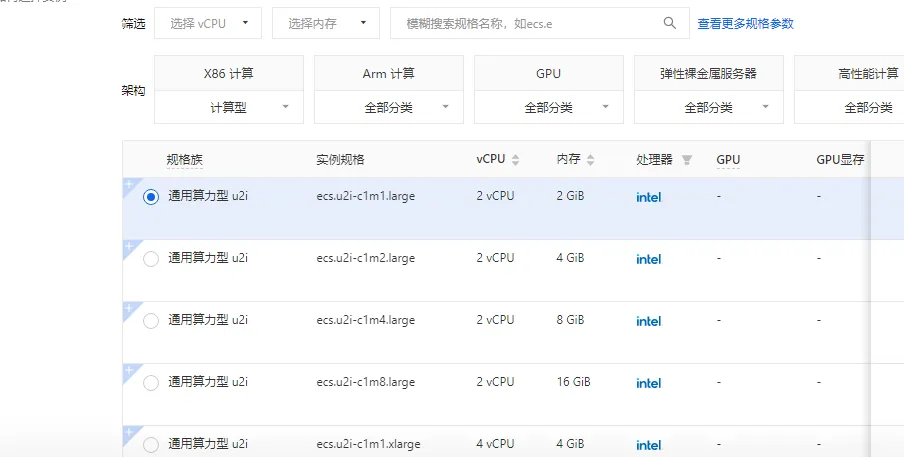This screenshot has width=904, height=457.
Task: Click corner plus badge of c1m4.large row
Action: pyautogui.click(x=129, y=308)
